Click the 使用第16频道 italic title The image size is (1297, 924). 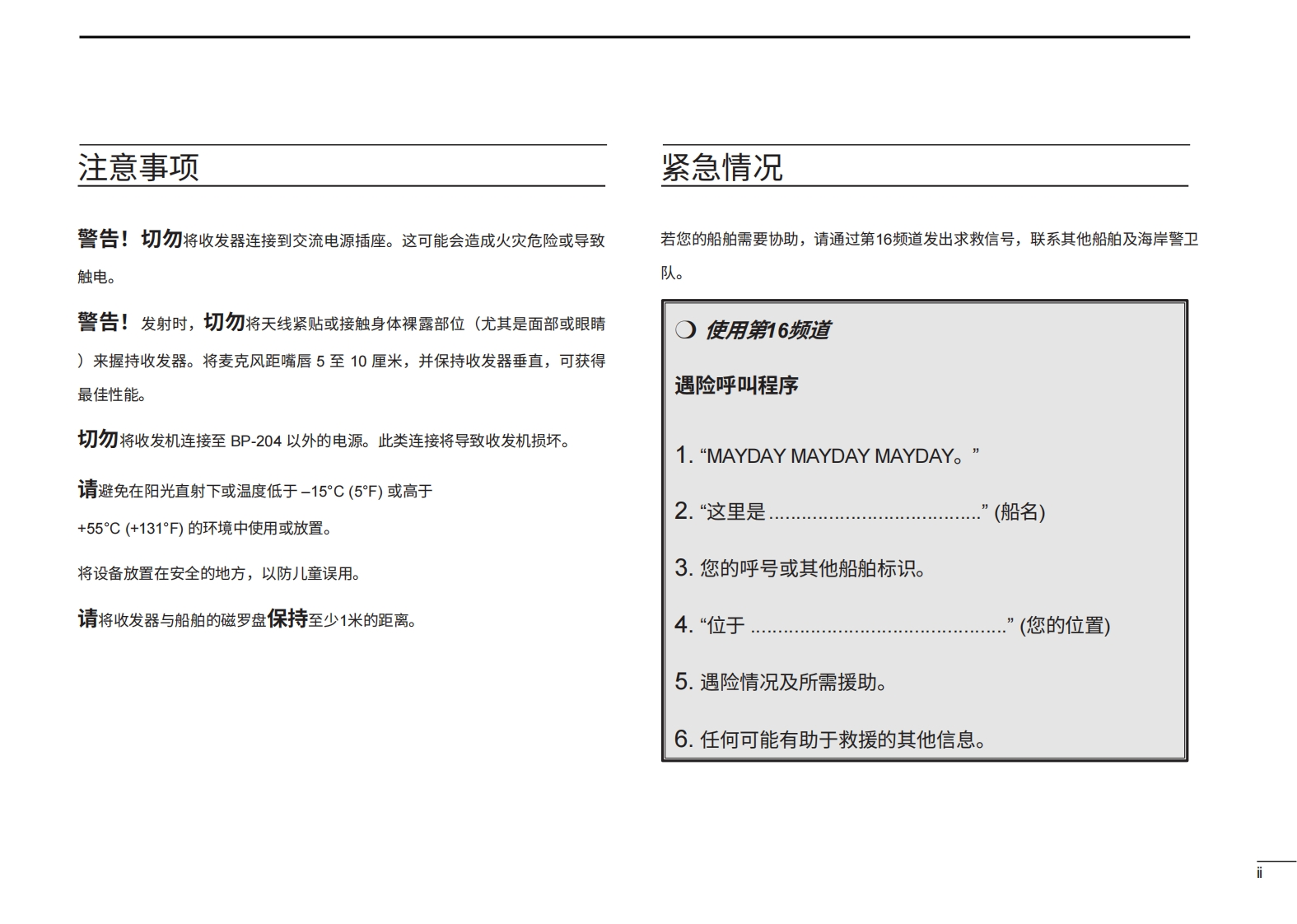(767, 330)
